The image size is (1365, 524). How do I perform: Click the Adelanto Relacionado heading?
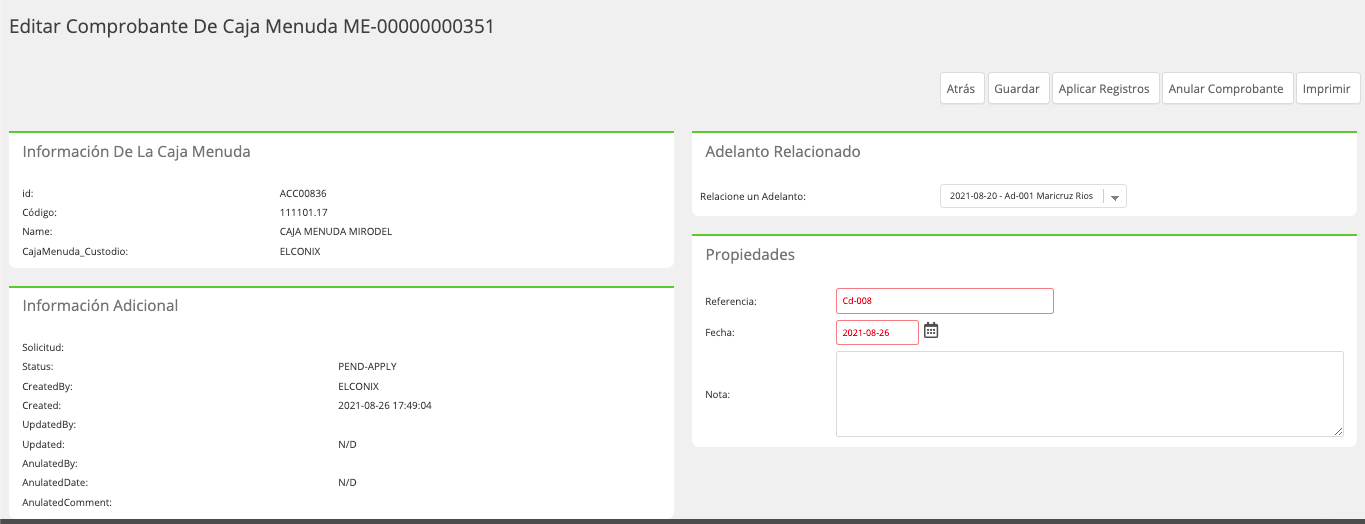pyautogui.click(x=783, y=152)
